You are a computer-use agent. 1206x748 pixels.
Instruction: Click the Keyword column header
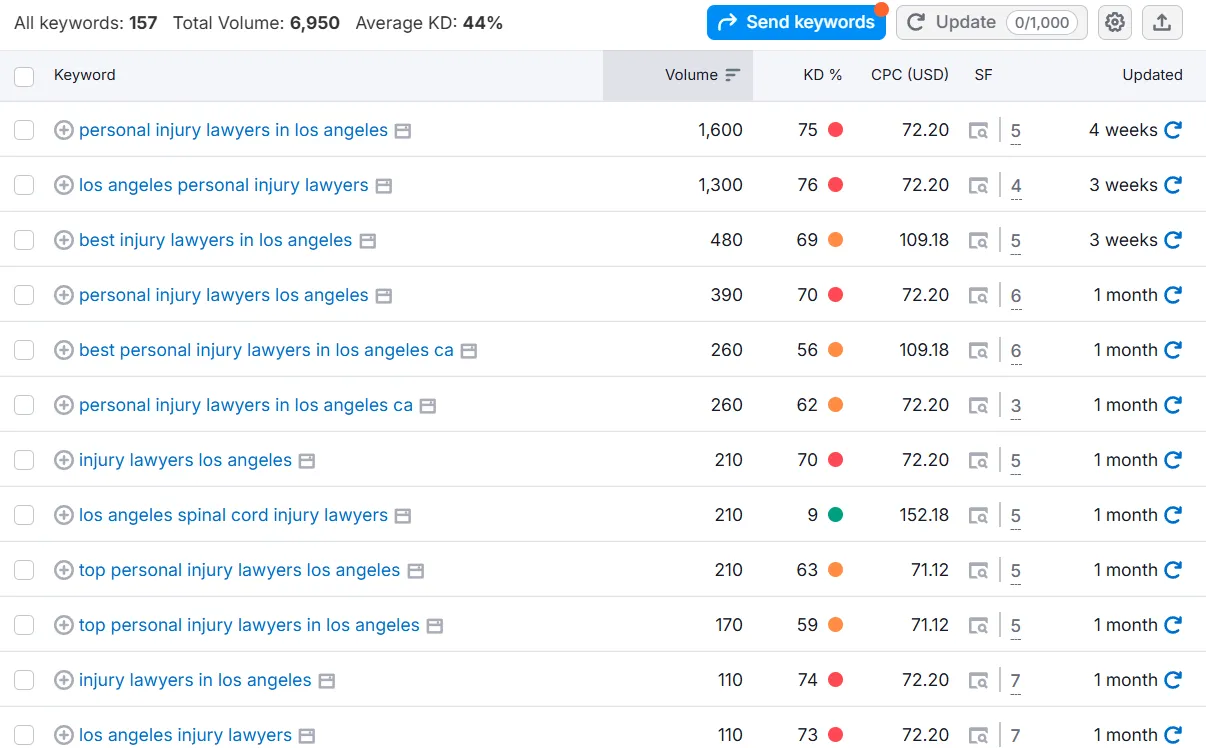point(84,75)
